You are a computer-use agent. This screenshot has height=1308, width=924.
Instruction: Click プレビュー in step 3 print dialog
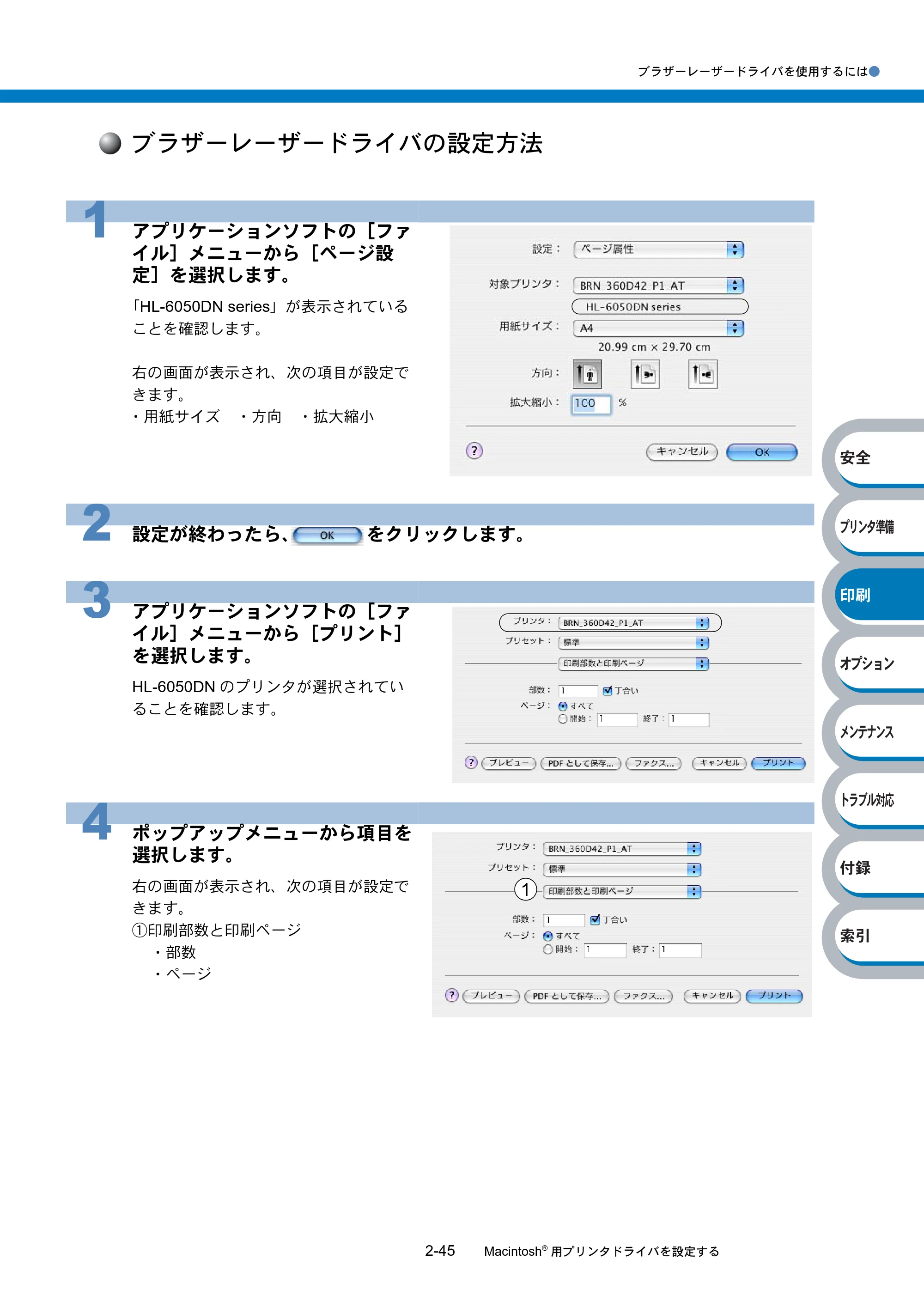(509, 763)
